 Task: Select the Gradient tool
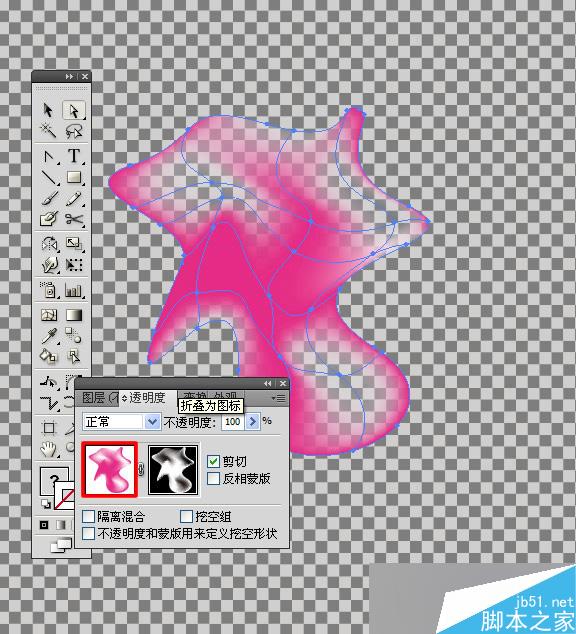coord(74,315)
